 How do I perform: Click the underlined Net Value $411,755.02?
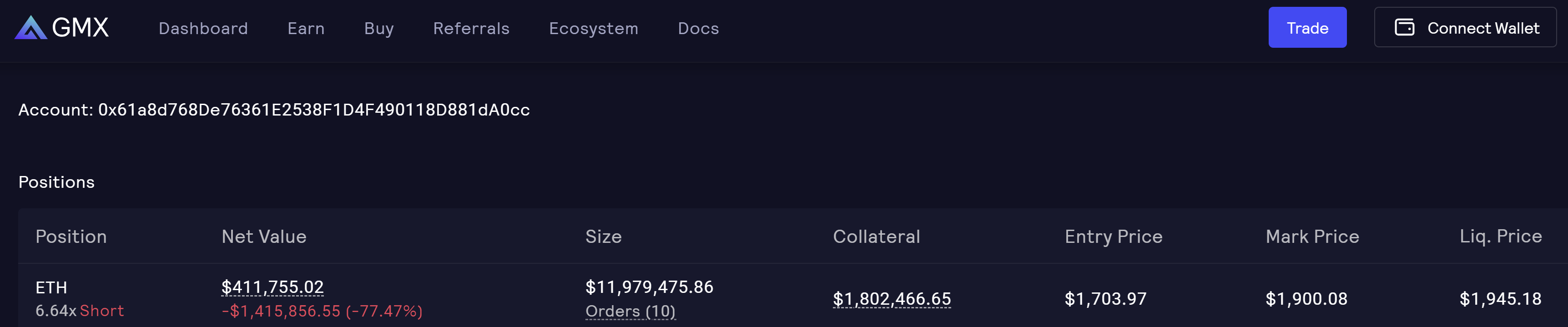272,286
